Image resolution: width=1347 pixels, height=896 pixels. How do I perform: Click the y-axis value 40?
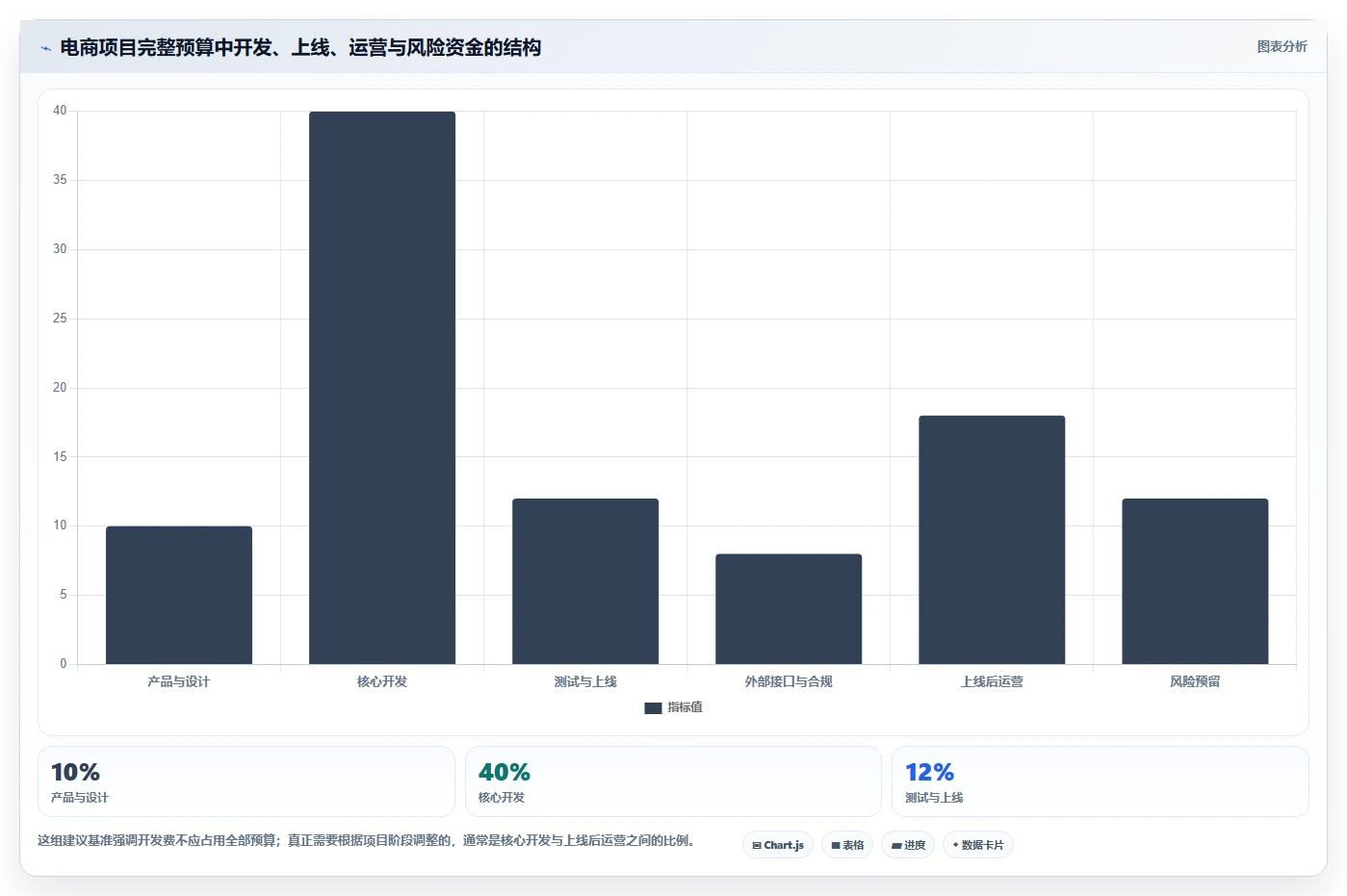click(x=60, y=111)
